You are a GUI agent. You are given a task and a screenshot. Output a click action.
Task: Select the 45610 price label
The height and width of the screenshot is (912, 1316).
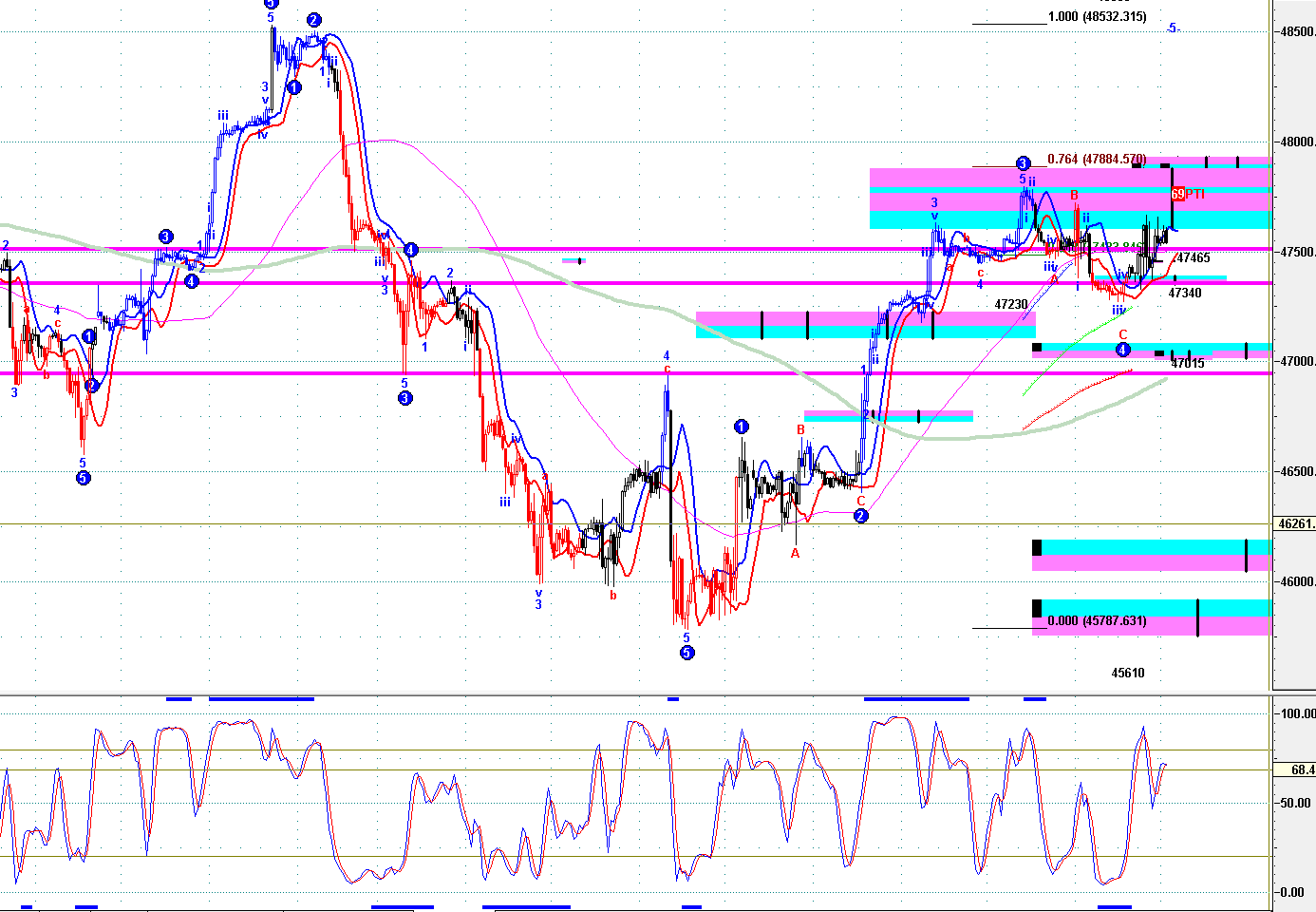click(x=1128, y=674)
